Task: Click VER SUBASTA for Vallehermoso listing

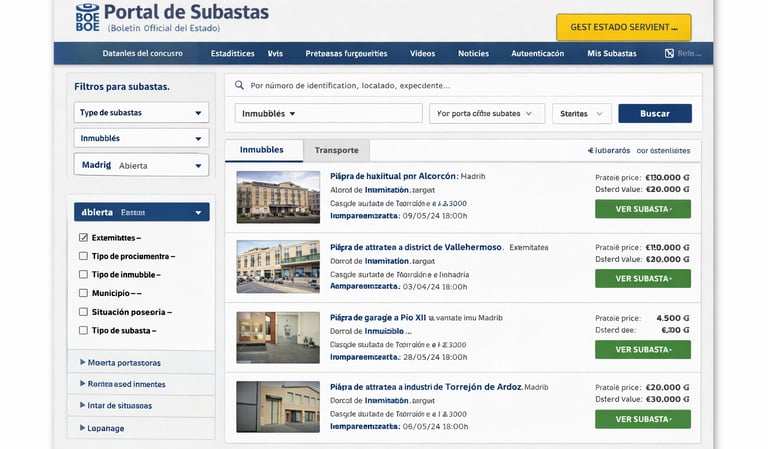Action: coord(643,279)
